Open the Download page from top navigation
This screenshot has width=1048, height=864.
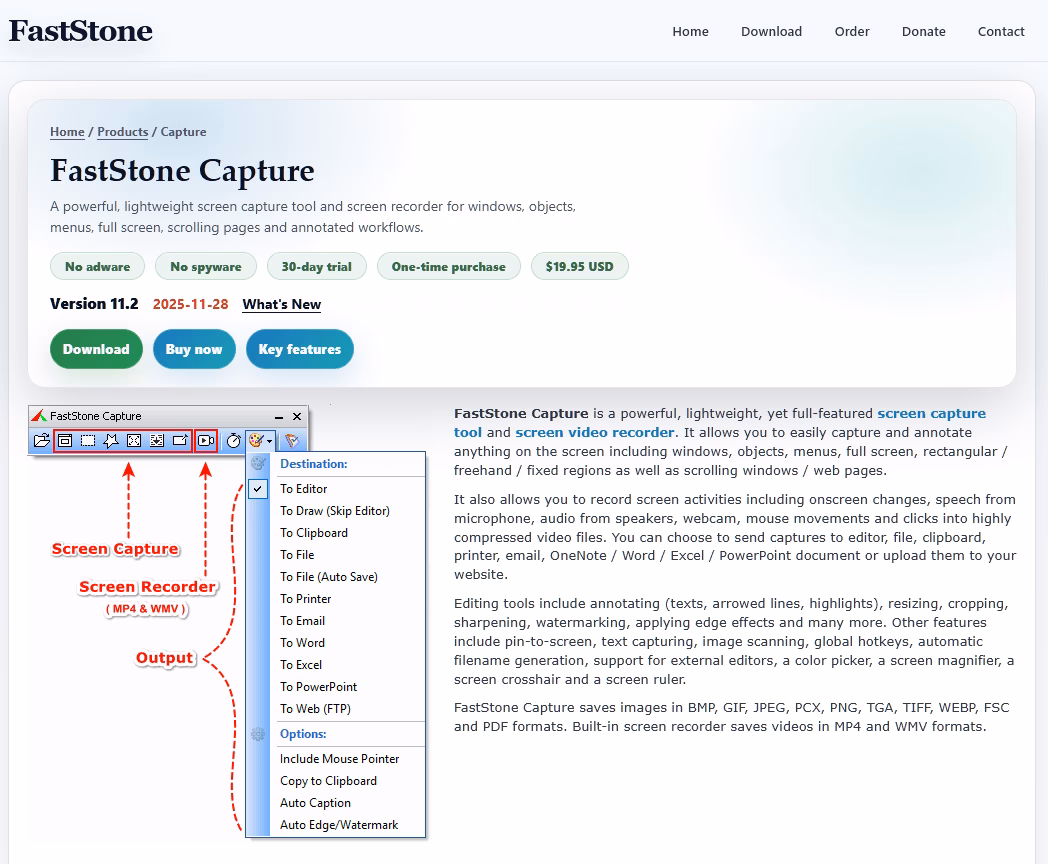(771, 31)
